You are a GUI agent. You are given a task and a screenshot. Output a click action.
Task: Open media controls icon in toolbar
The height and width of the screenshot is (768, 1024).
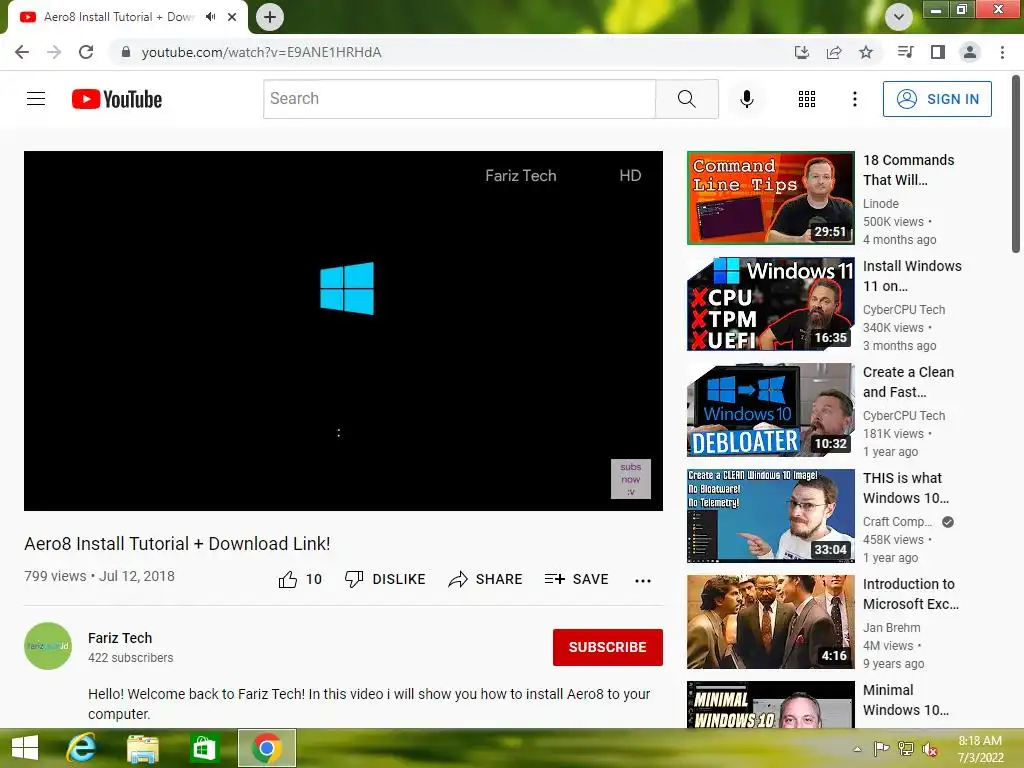(x=905, y=52)
